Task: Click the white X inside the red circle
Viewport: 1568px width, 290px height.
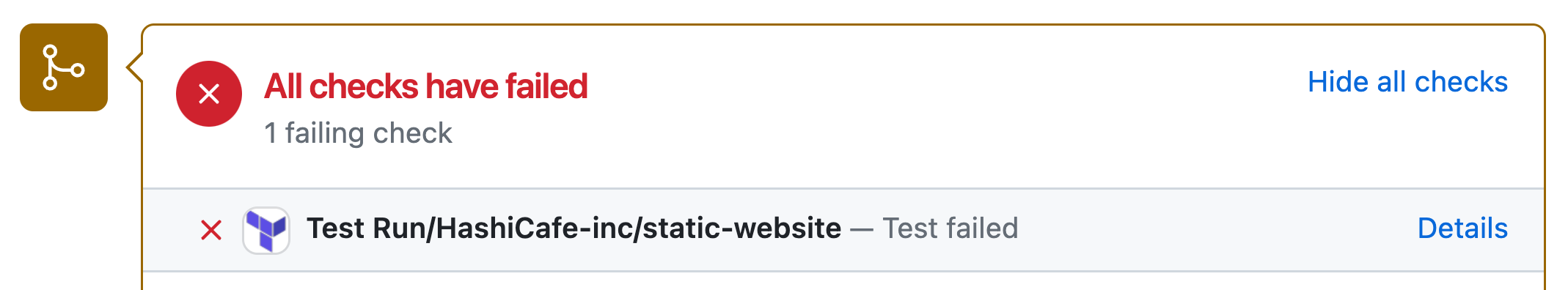Action: click(x=209, y=94)
